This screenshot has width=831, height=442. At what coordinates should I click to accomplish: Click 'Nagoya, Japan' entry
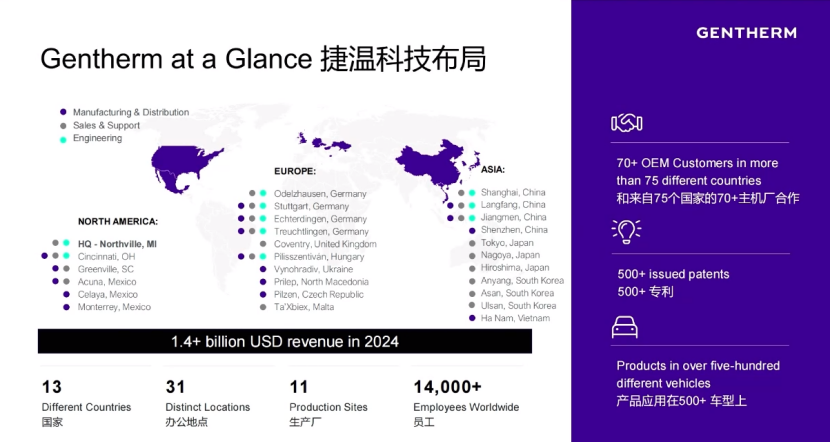coord(510,255)
